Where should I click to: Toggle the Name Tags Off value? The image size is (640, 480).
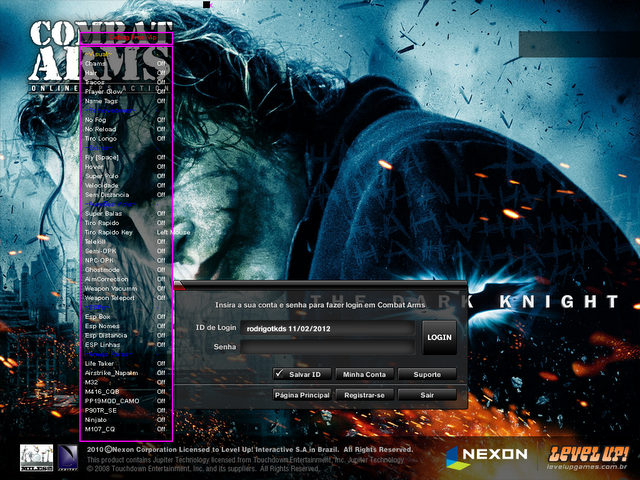pos(161,101)
